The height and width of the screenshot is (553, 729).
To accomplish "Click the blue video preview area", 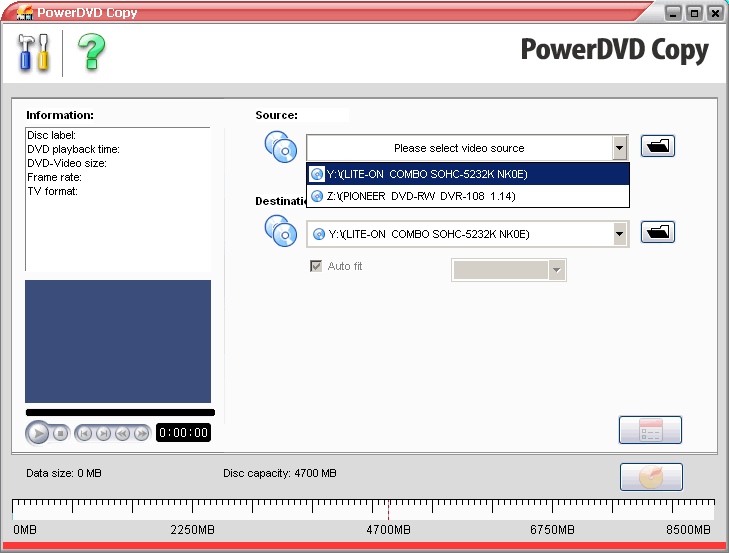I will (118, 341).
